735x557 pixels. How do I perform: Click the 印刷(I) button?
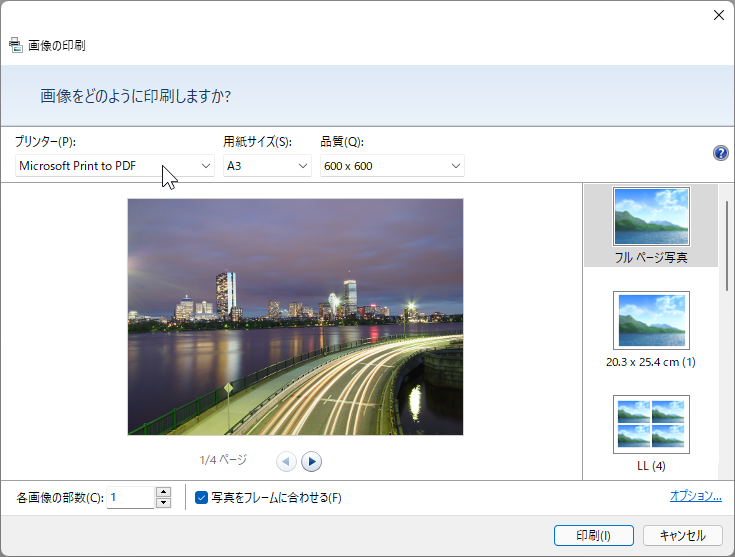tap(593, 535)
